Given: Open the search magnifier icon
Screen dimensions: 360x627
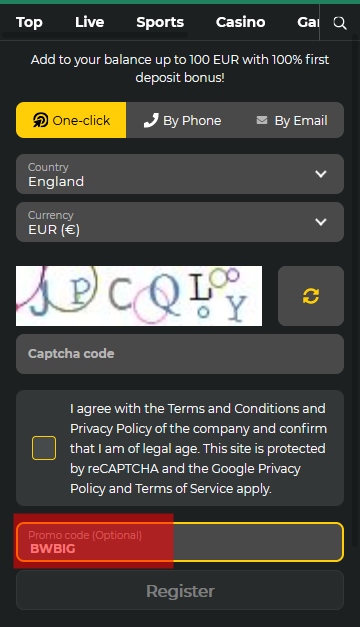Looking at the screenshot, I should coord(340,23).
